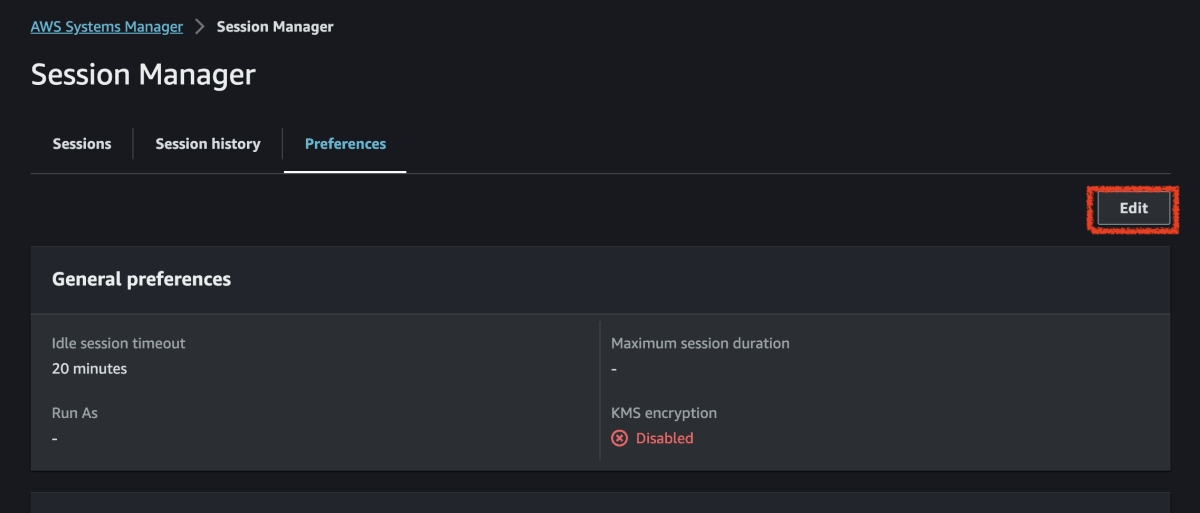Open the AWS Systems Manager breadcrumb link
The height and width of the screenshot is (513, 1200).
107,27
